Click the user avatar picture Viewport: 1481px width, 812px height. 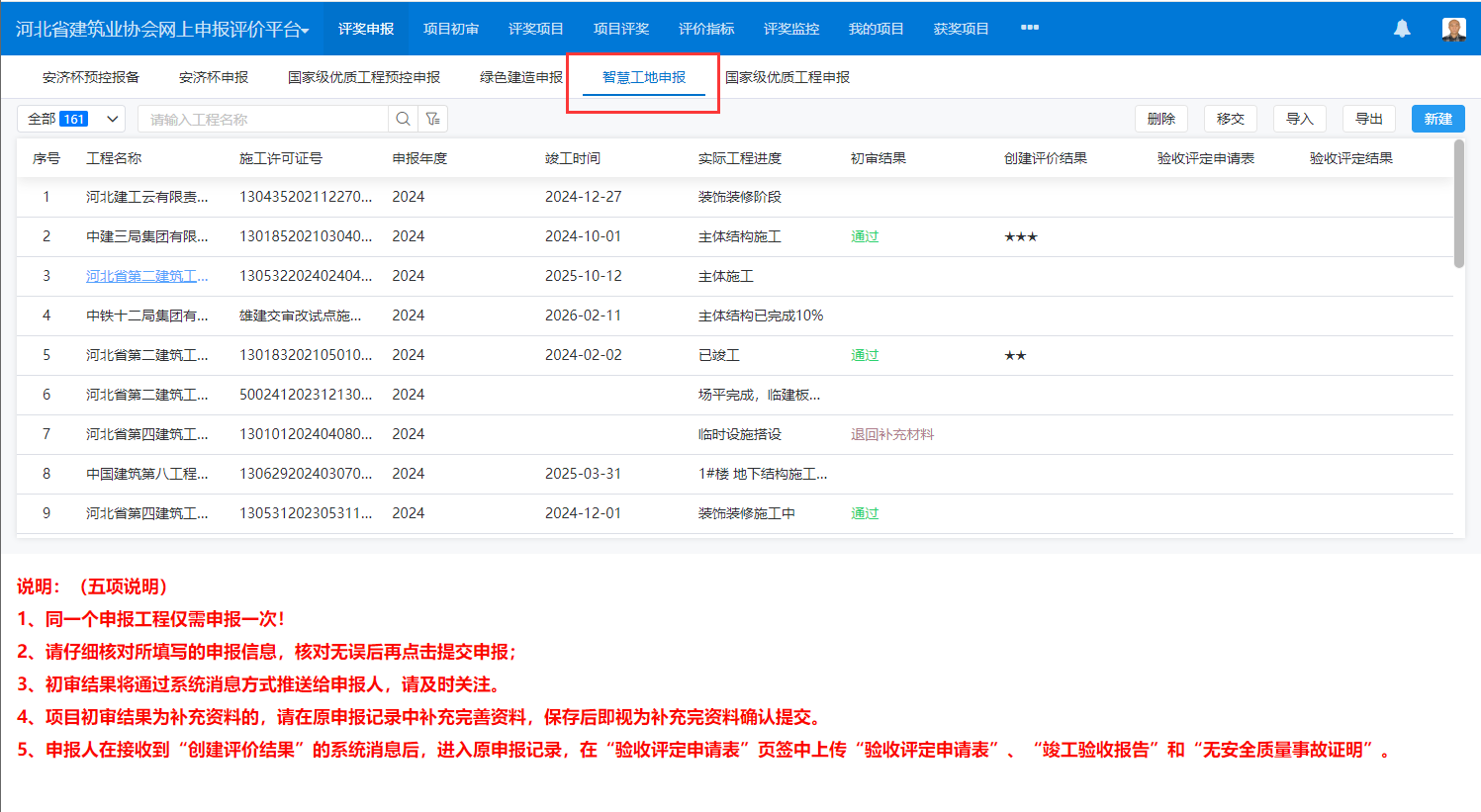[x=1453, y=29]
